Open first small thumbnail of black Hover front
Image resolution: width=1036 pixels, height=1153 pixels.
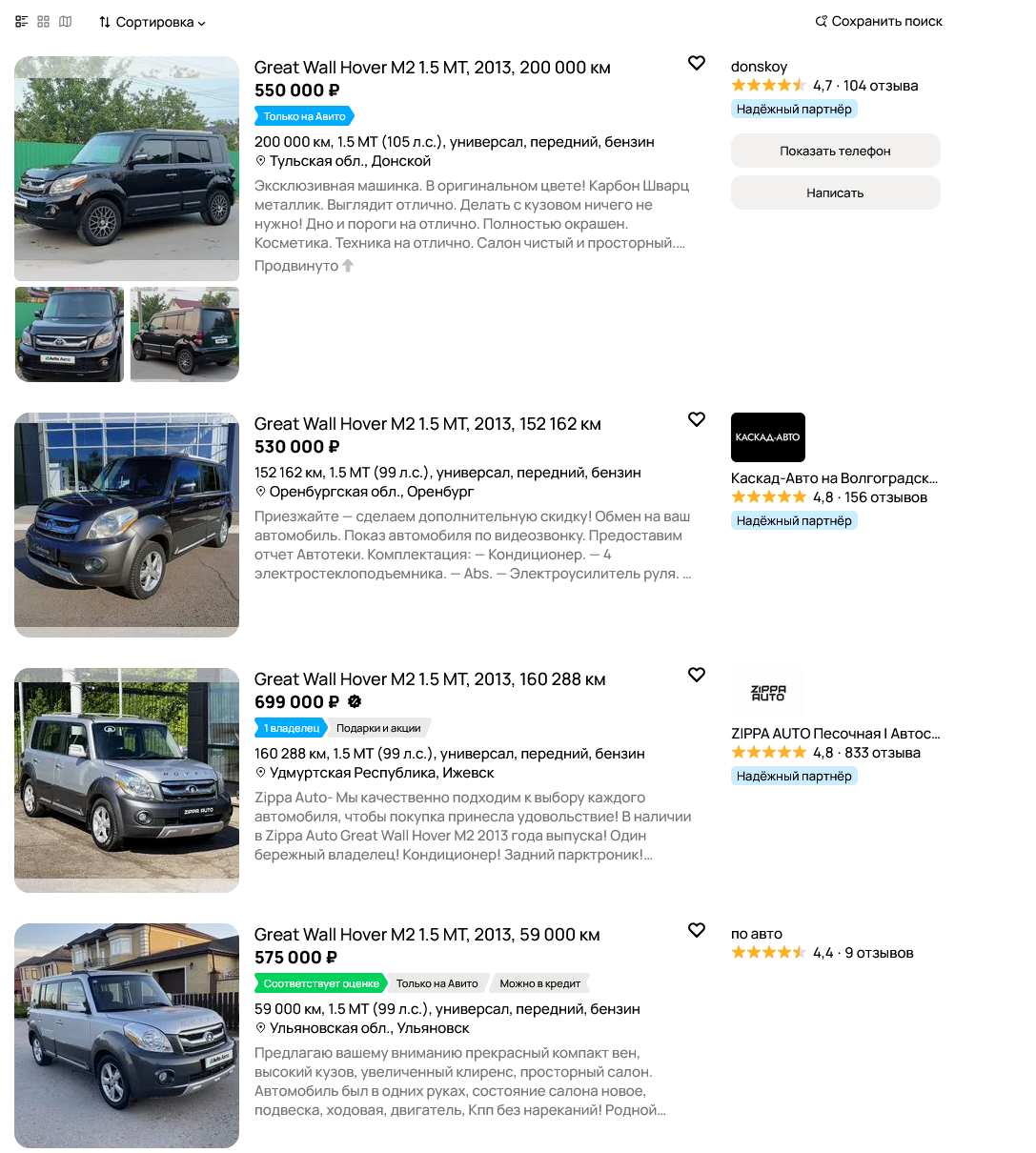(70, 334)
